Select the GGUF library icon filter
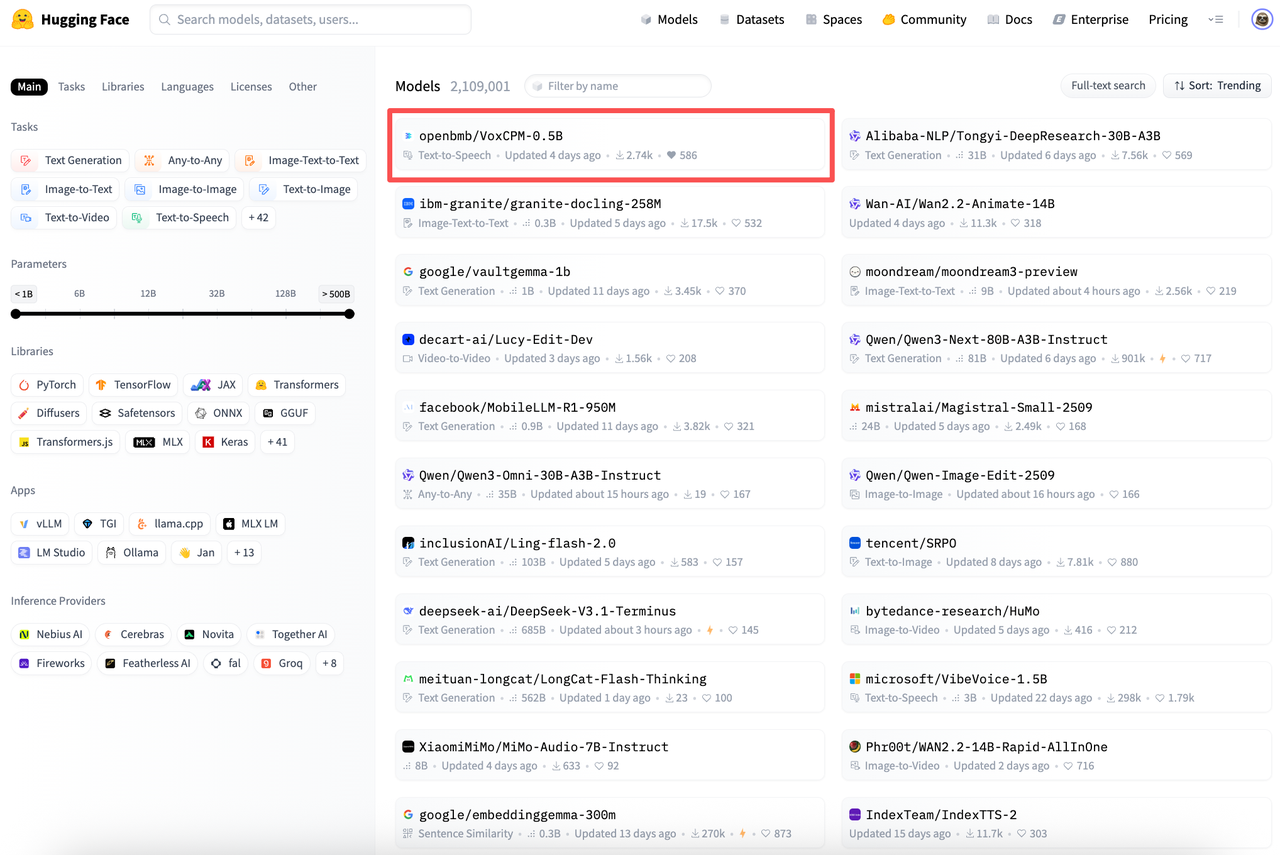Screen dimensions: 1280x855 point(268,413)
